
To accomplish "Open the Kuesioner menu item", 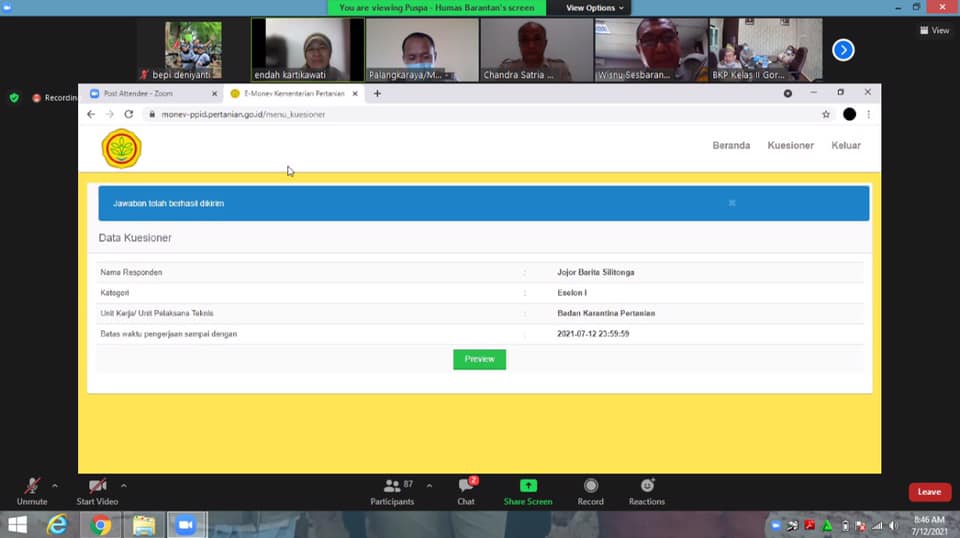I will click(790, 146).
